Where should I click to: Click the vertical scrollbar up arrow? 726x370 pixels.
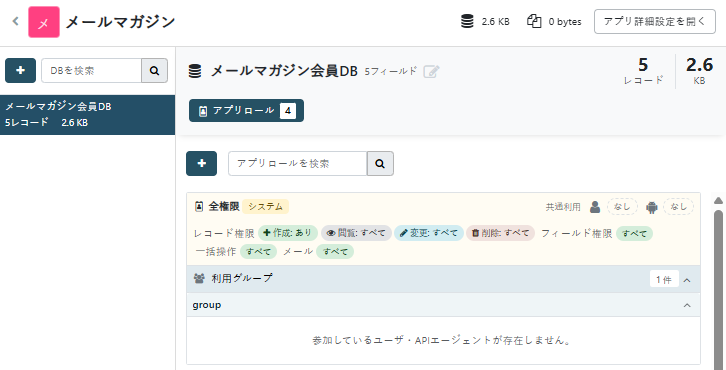718,201
